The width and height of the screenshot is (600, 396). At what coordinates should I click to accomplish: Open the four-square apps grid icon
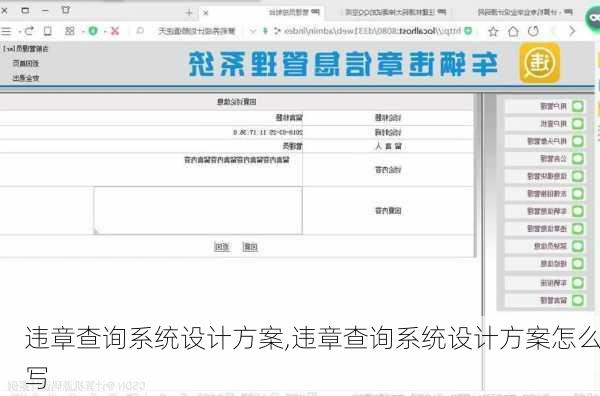(70, 31)
